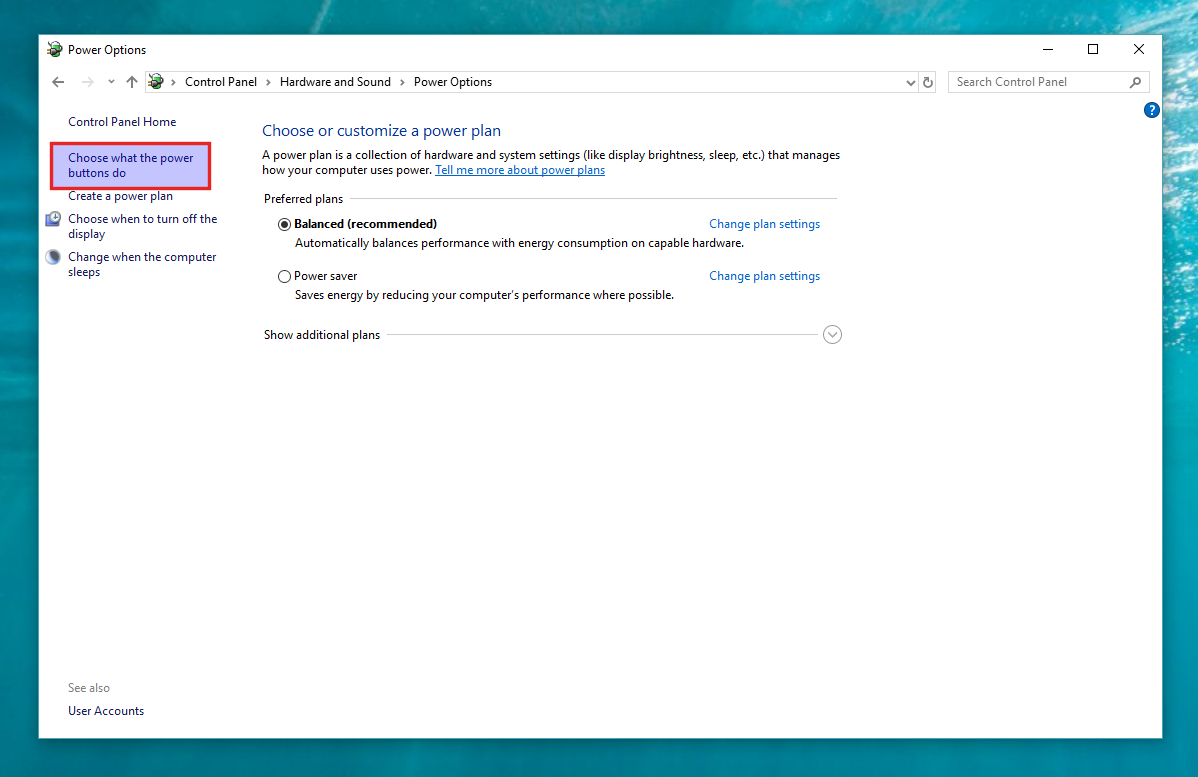Viewport: 1198px width, 777px height.
Task: Maximize the Power Options window
Action: [x=1093, y=50]
